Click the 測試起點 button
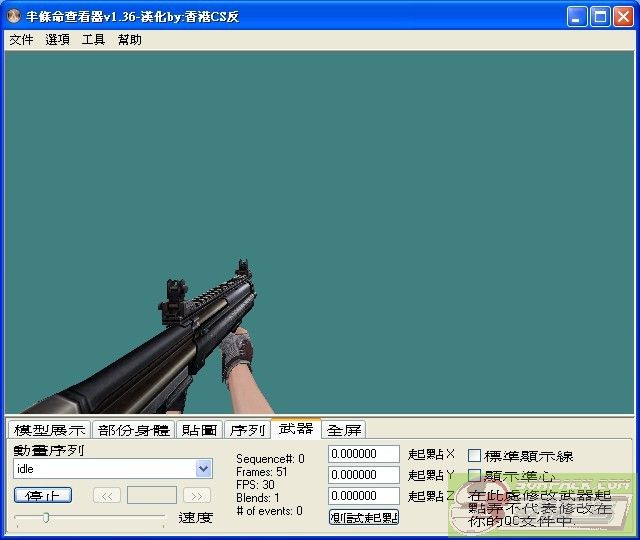 pos(364,517)
